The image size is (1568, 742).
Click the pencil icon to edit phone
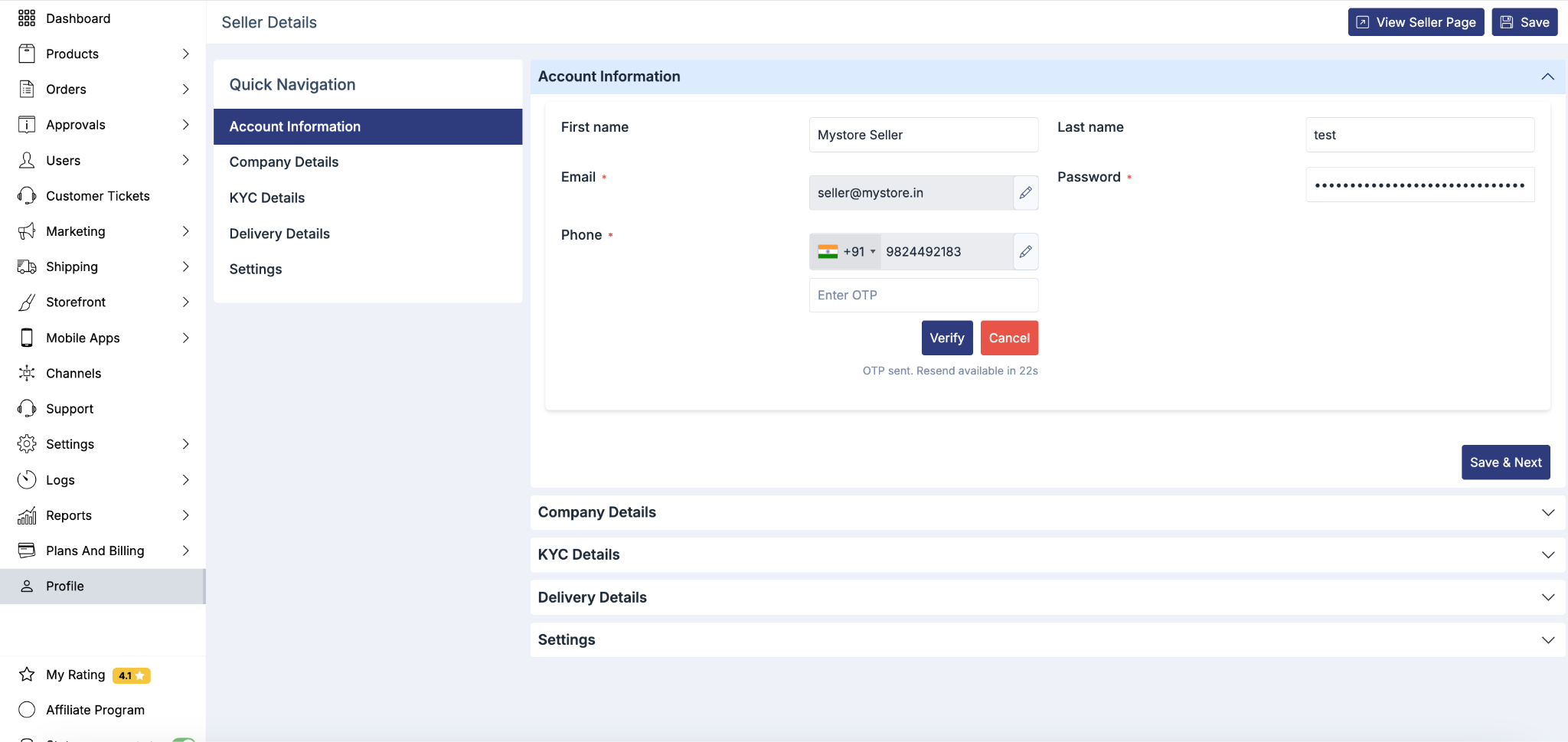coord(1026,251)
